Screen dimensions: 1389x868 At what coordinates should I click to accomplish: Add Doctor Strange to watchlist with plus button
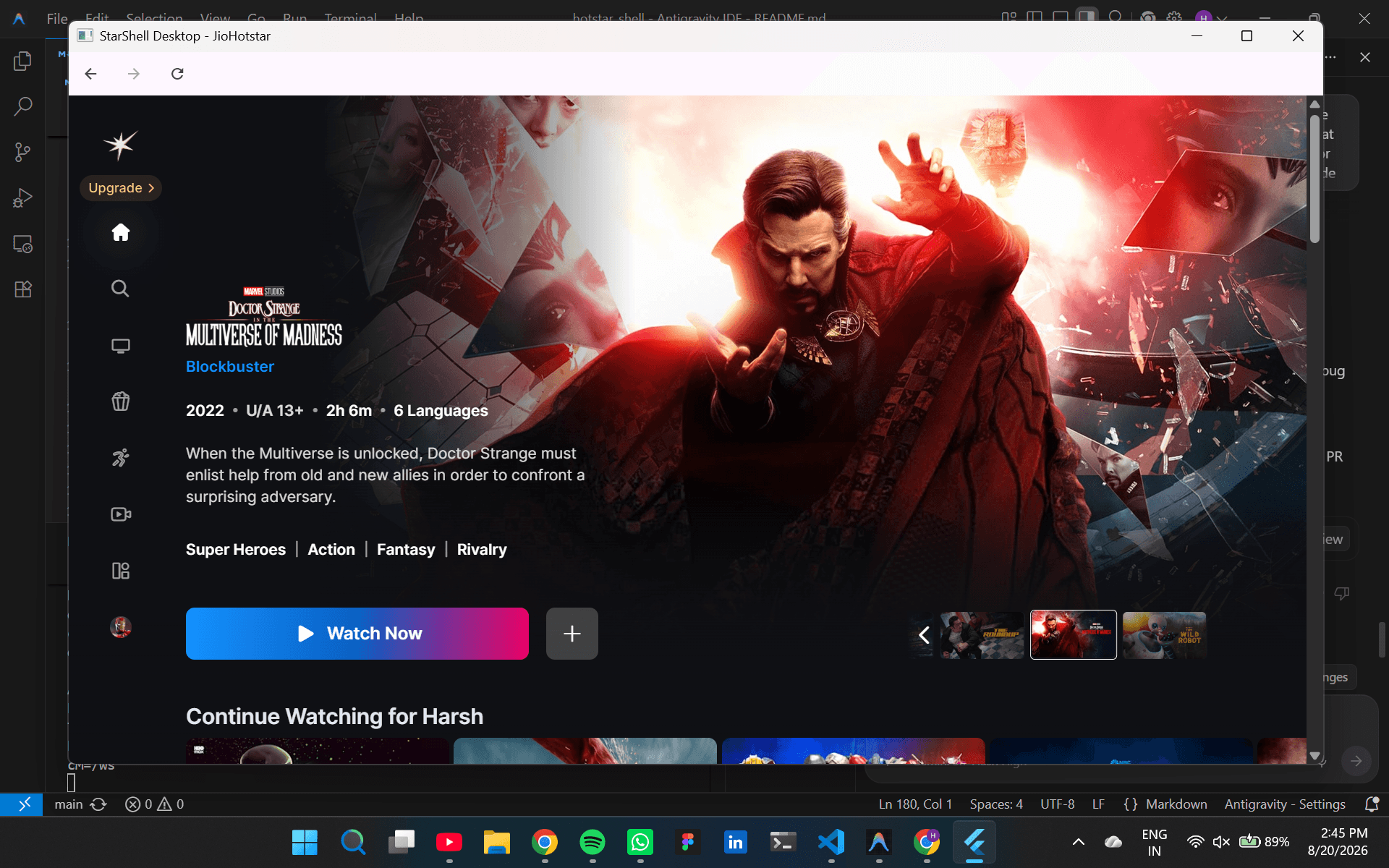click(572, 634)
